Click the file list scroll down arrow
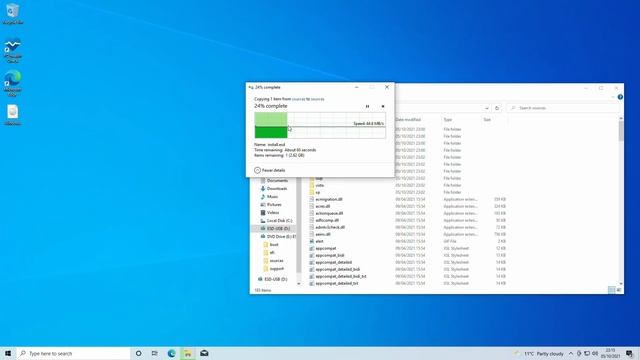The width and height of the screenshot is (640, 360). (x=621, y=283)
